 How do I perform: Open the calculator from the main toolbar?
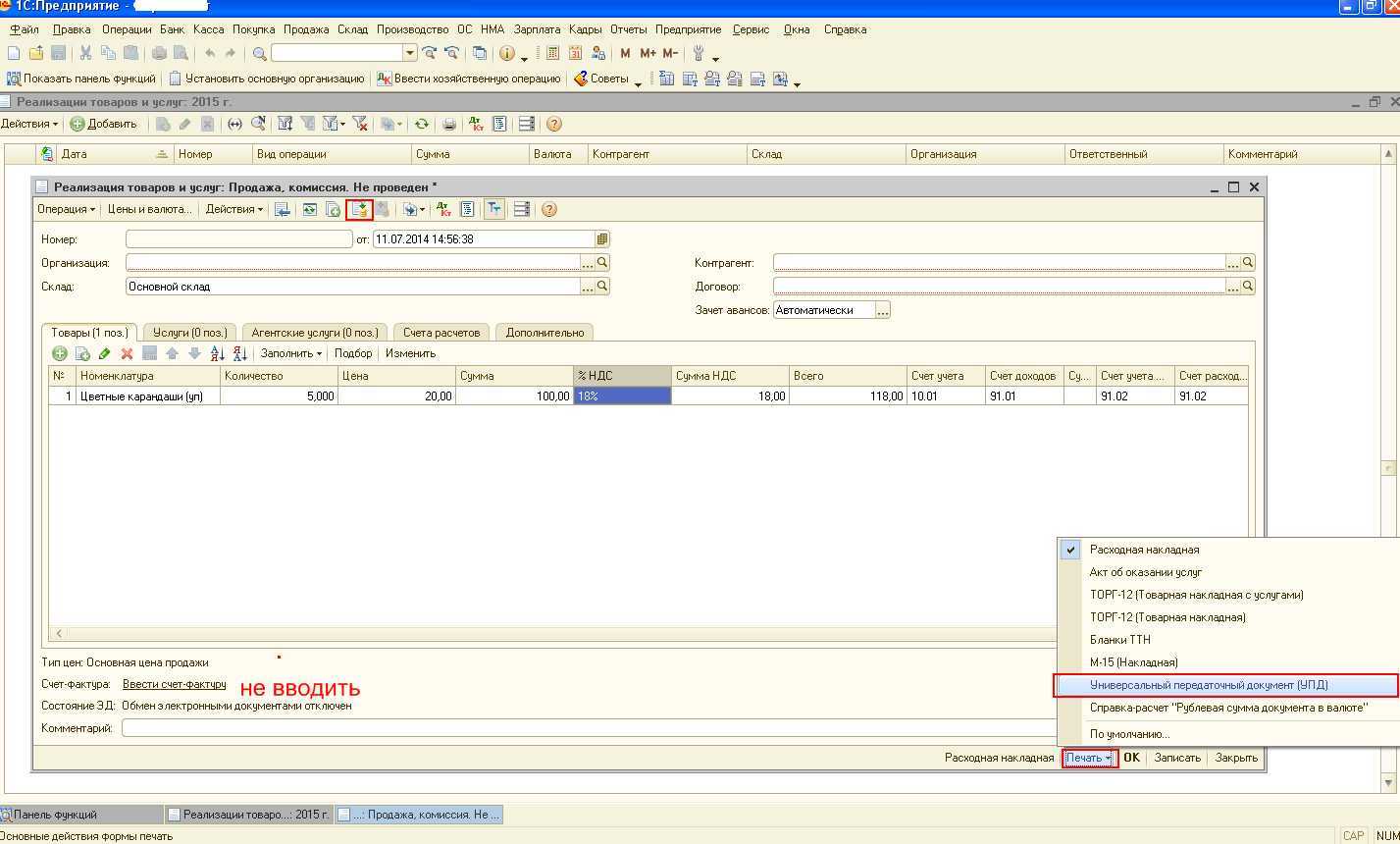[x=552, y=53]
